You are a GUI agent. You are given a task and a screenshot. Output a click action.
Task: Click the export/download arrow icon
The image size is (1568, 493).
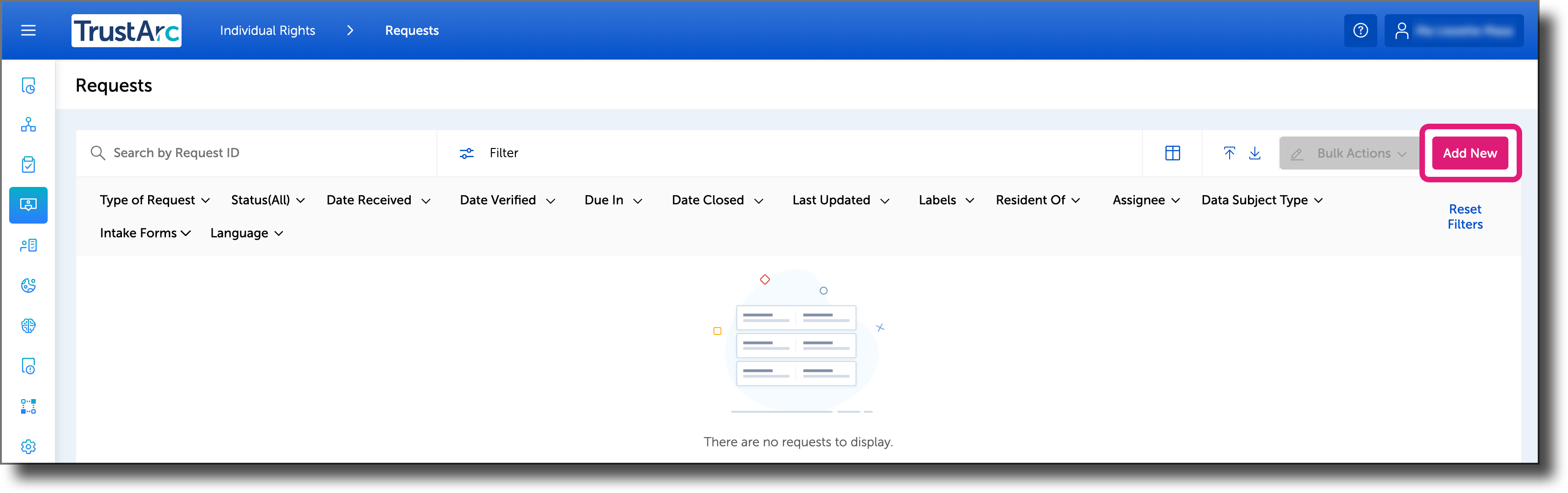tap(1255, 153)
